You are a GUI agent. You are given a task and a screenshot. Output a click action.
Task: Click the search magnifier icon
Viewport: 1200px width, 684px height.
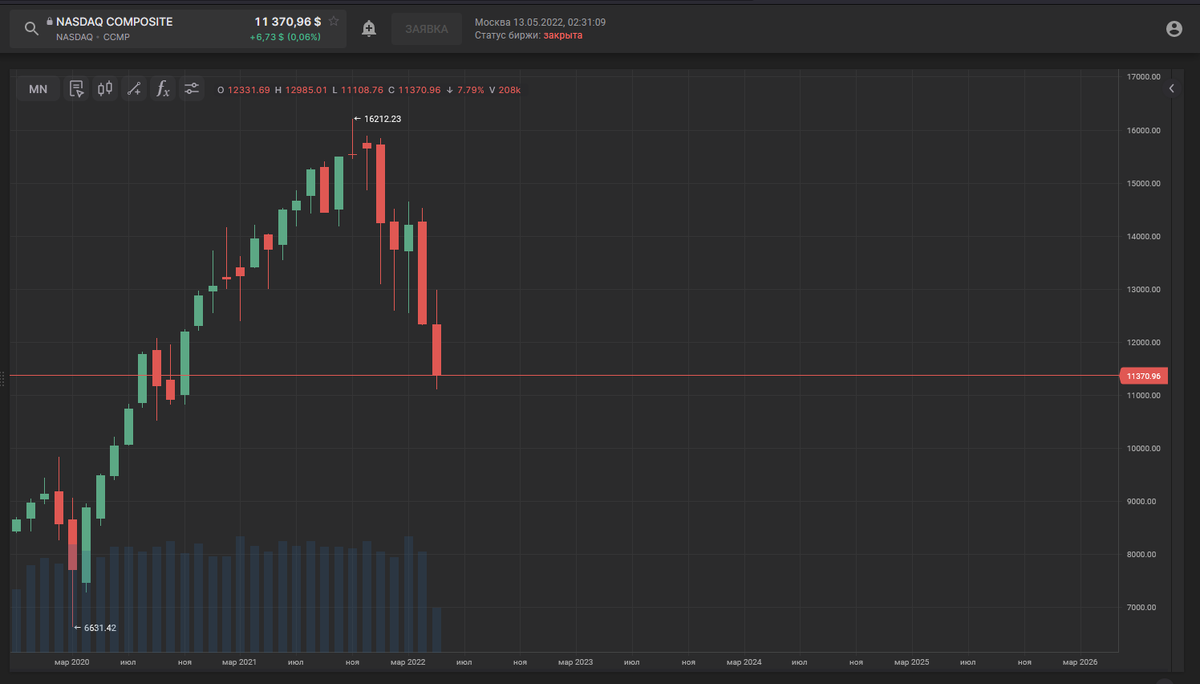click(x=31, y=28)
